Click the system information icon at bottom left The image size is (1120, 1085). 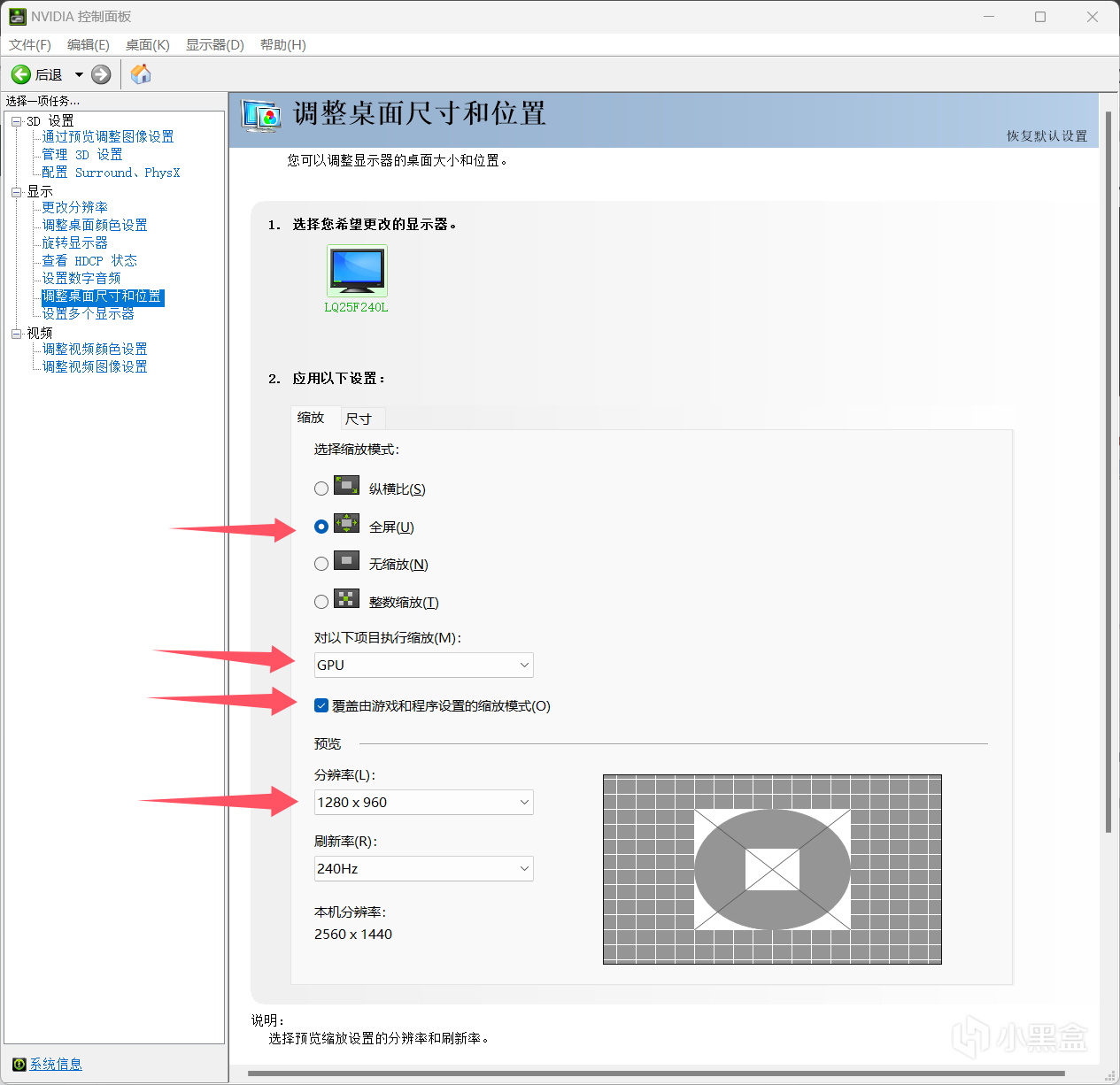point(19,1064)
